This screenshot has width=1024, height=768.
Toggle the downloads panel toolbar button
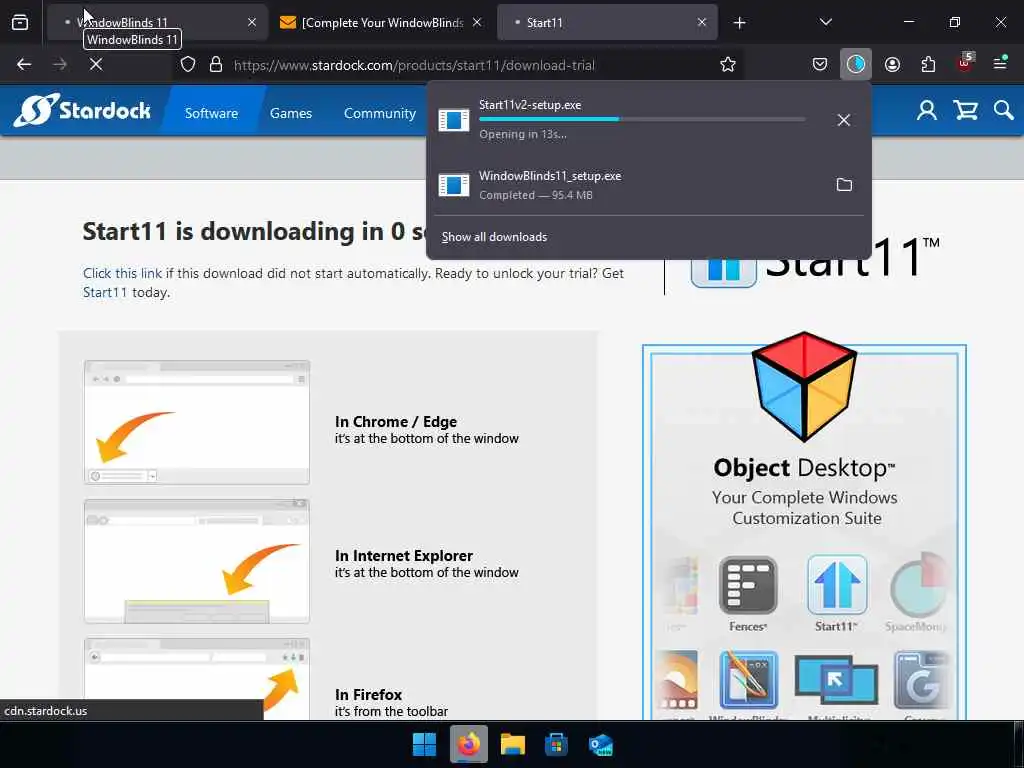pos(856,64)
